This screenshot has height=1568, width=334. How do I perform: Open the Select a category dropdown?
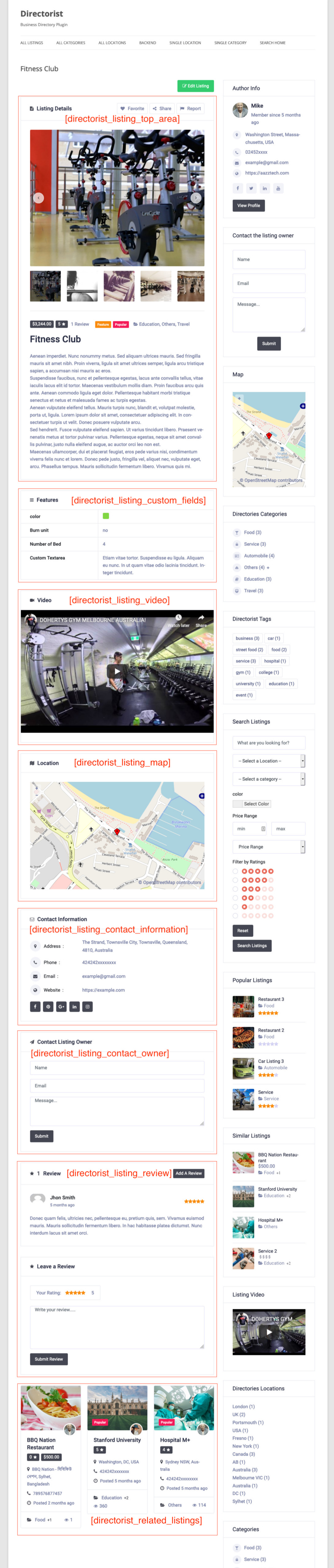[269, 779]
